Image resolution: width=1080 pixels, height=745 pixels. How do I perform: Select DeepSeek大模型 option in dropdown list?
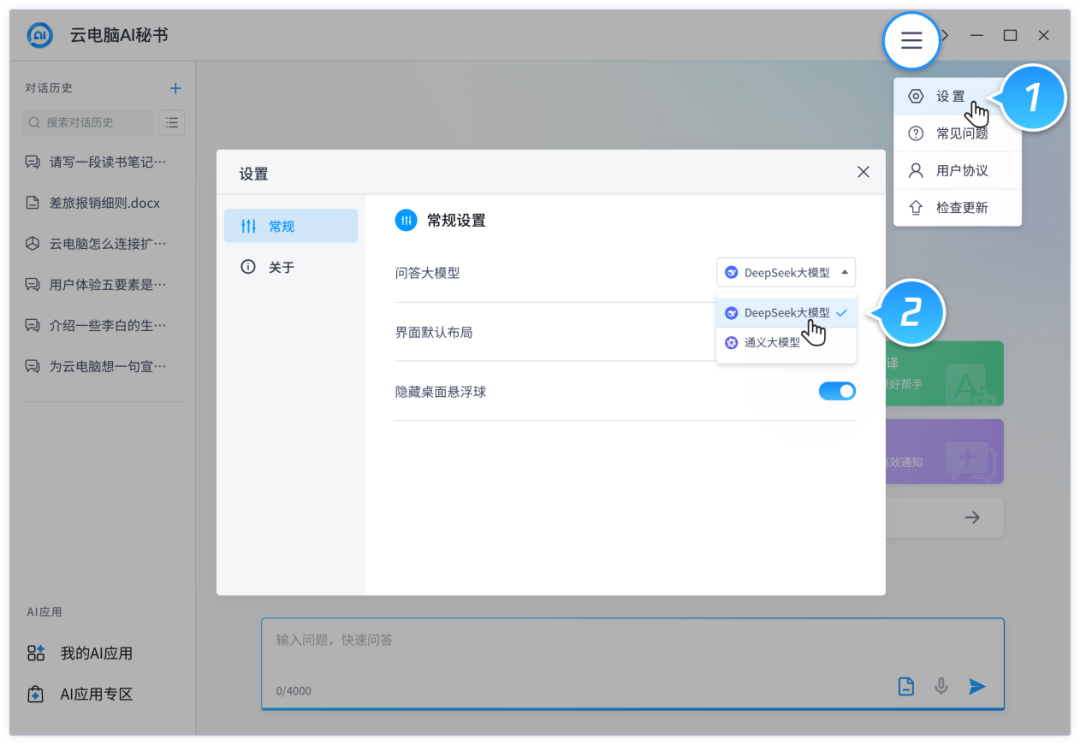[x=786, y=313]
